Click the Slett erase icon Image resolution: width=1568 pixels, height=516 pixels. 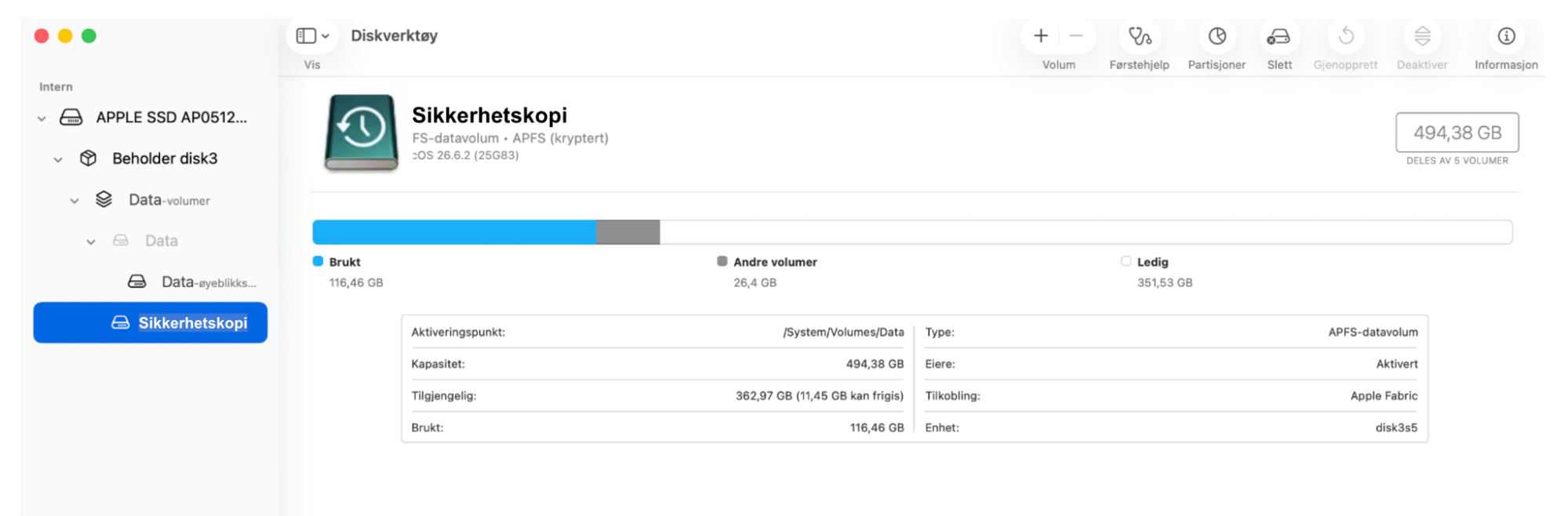(x=1279, y=36)
